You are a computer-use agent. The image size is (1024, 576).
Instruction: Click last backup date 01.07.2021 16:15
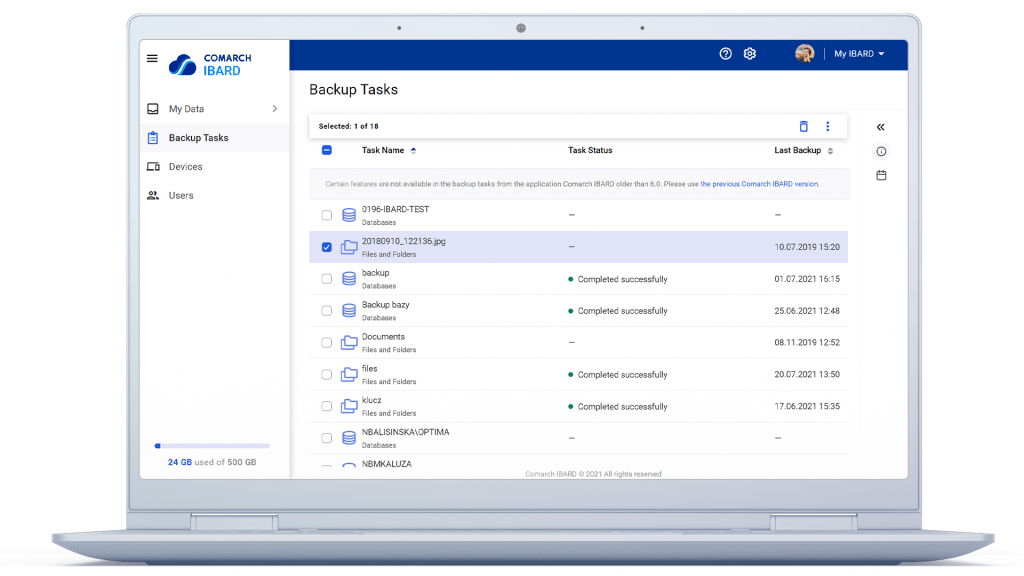pyautogui.click(x=807, y=279)
